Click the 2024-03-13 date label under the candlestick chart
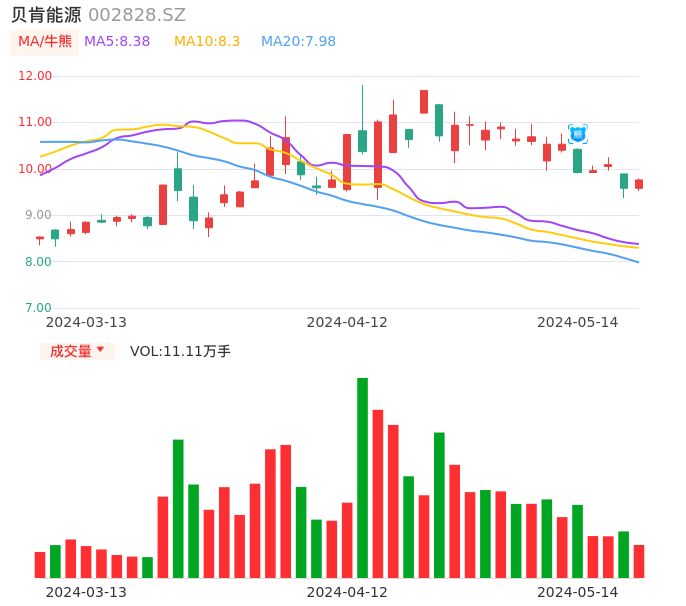 coord(86,322)
